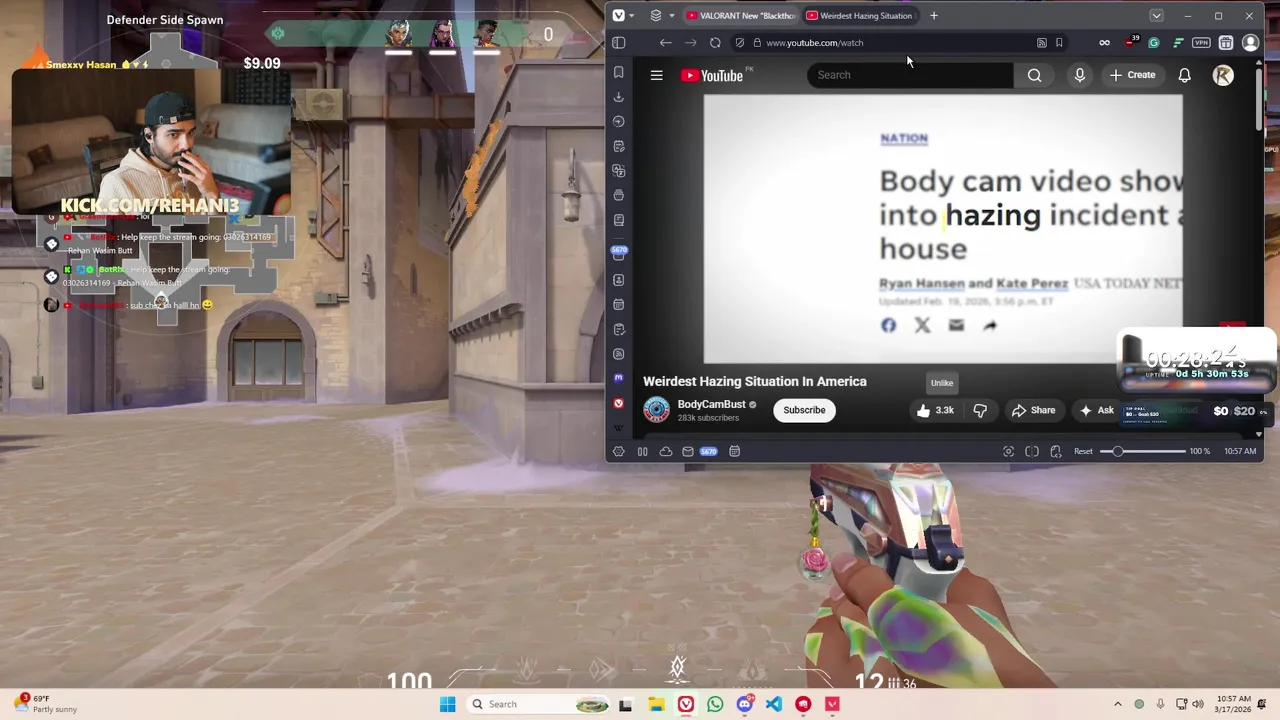Switch to the VALORANT New Blackthorn tab
Viewport: 1280px width, 720px height.
[740, 16]
